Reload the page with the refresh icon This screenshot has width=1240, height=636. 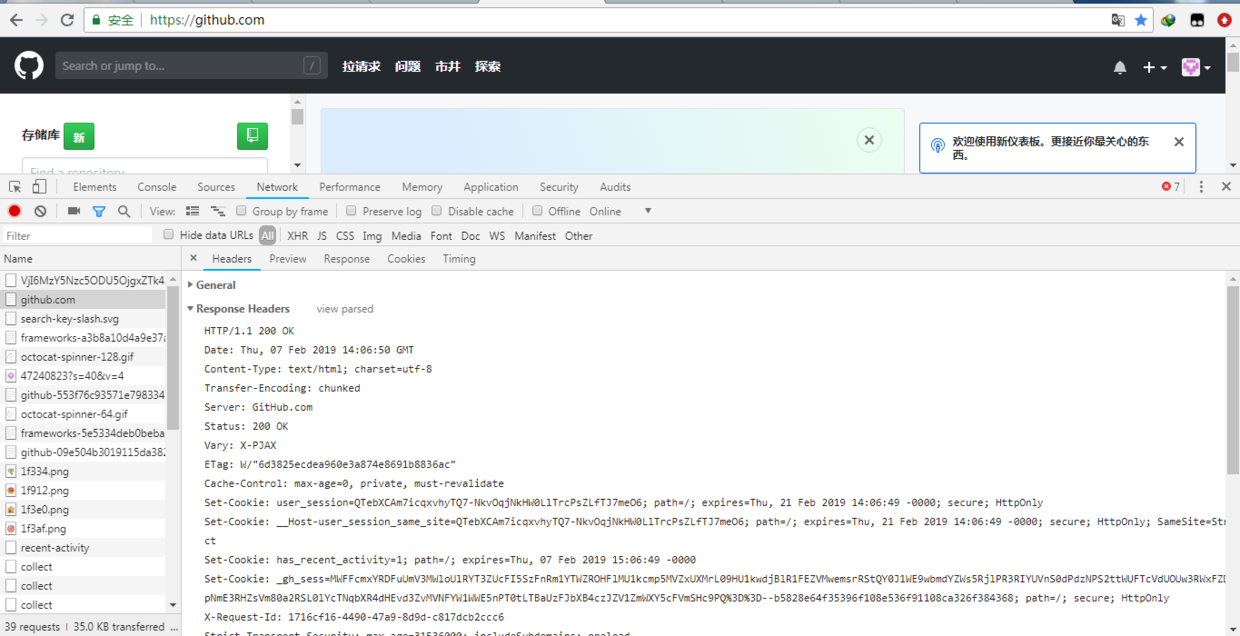pyautogui.click(x=67, y=20)
